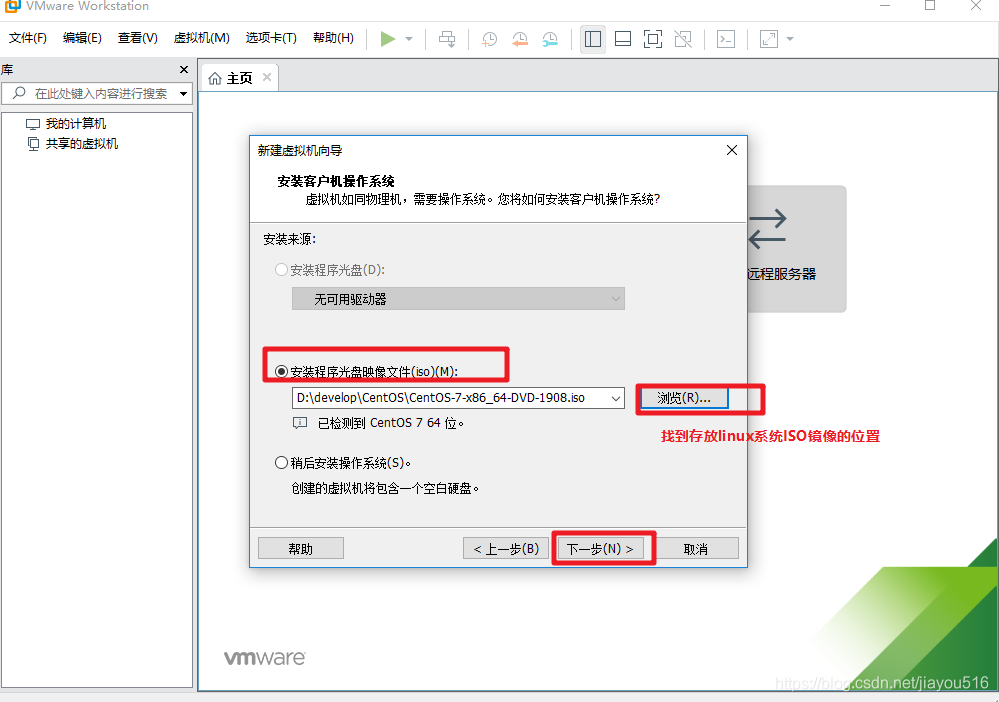Screen dimensions: 999x702
Task: Toggle the thumbnail bar view icon
Action: point(622,39)
